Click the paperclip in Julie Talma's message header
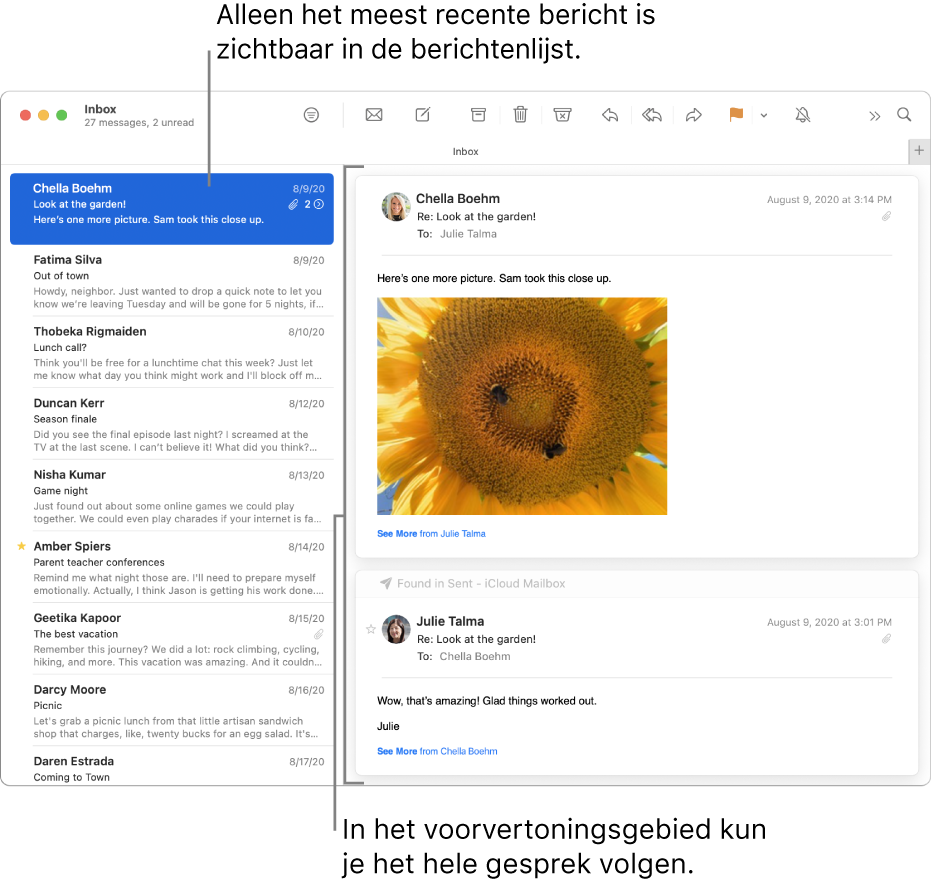The height and width of the screenshot is (886, 931). point(886,639)
